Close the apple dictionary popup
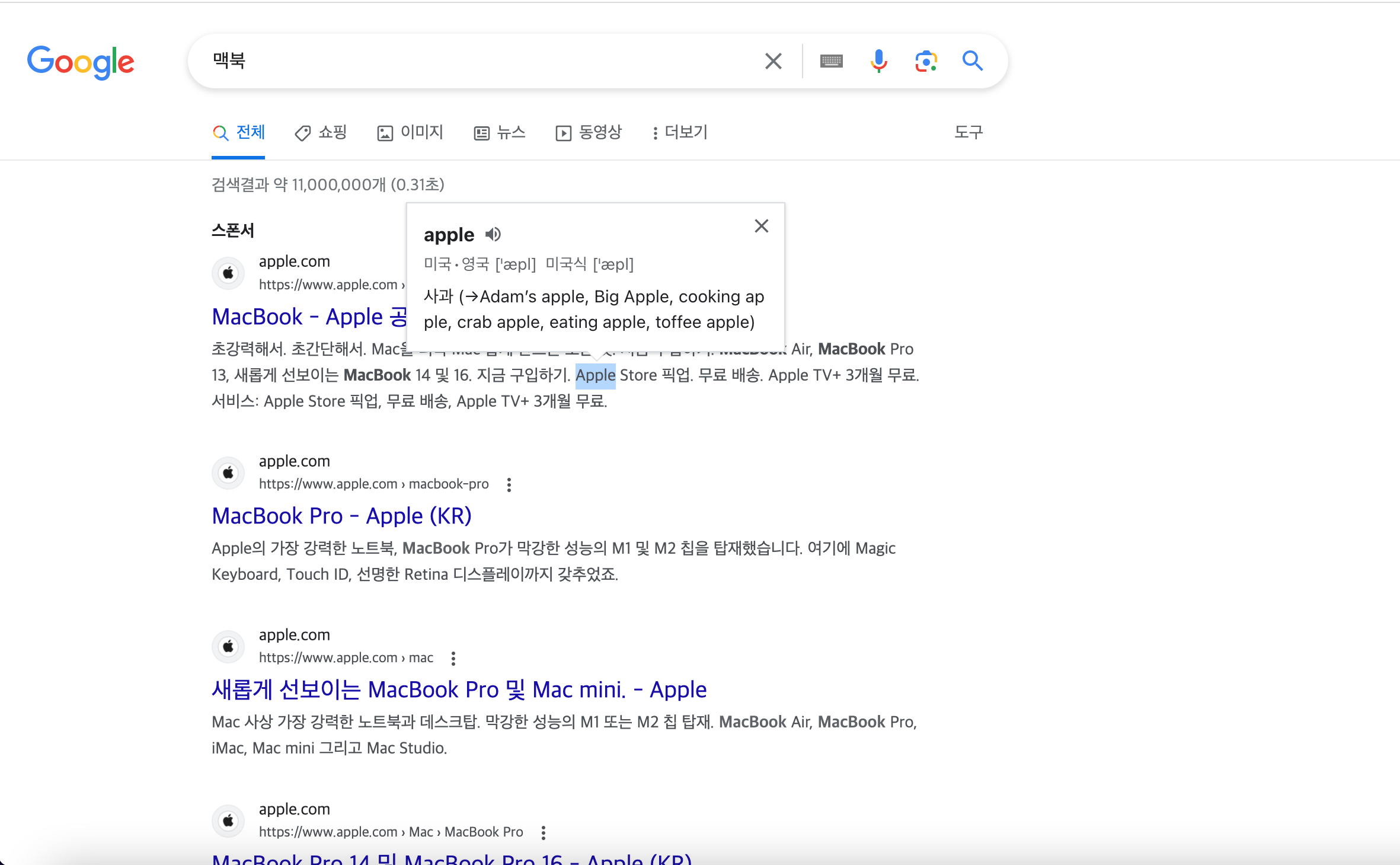 (x=761, y=226)
